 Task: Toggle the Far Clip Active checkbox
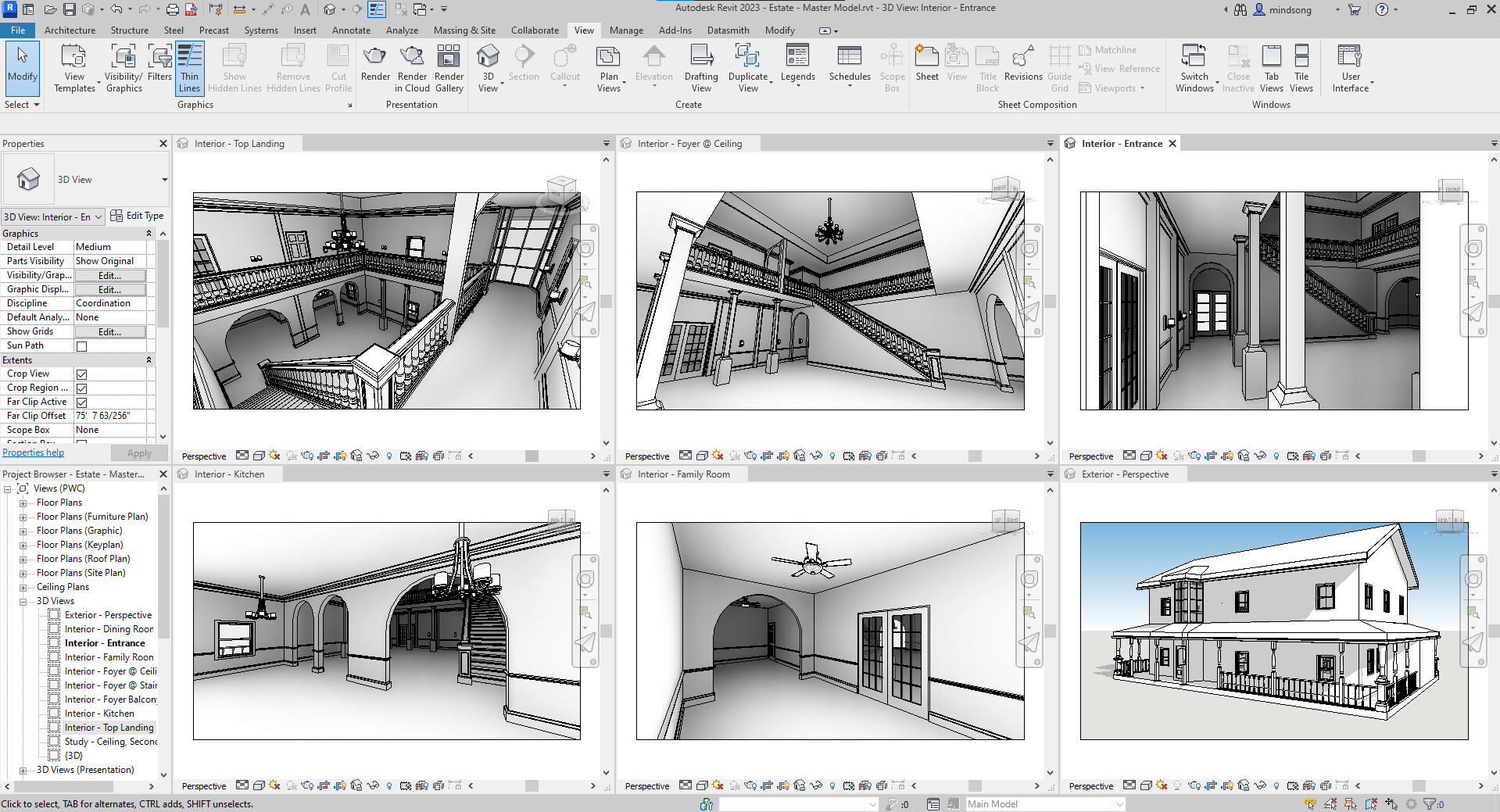coord(81,402)
